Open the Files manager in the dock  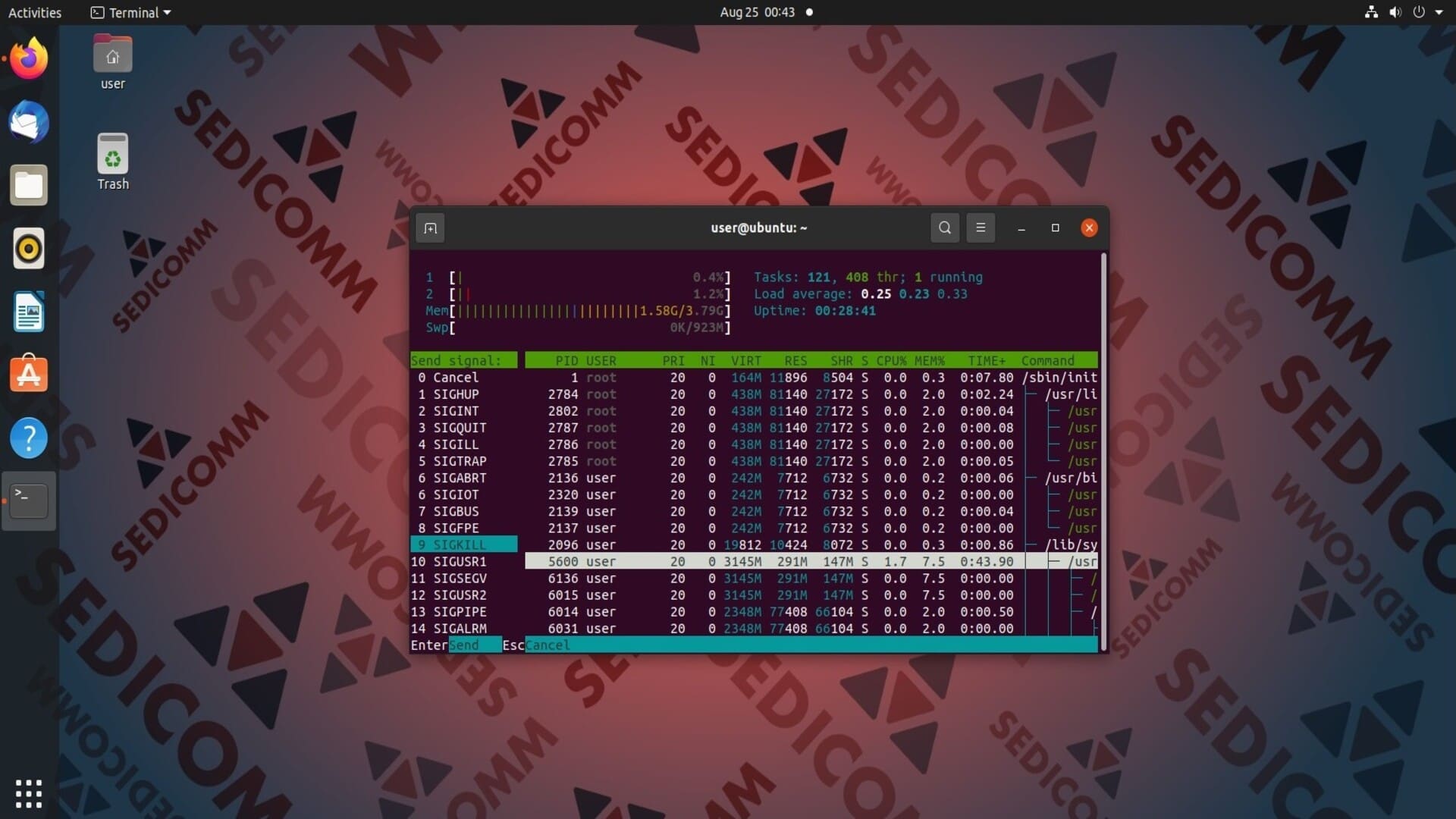click(x=29, y=185)
